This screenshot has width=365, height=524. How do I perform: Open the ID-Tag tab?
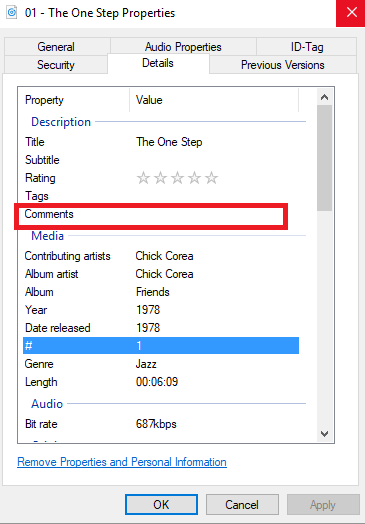point(307,47)
